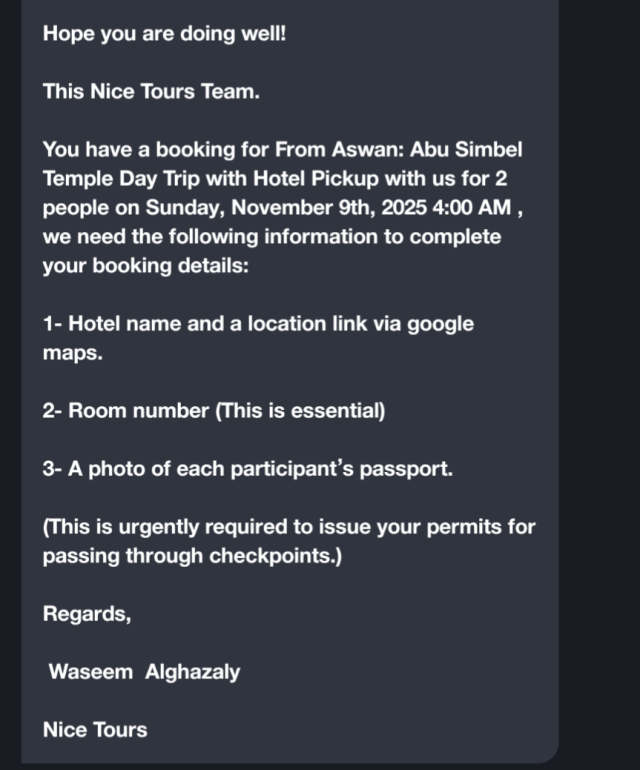640x770 pixels.
Task: Click the final "Nice Tours" signature
Action: coord(94,730)
